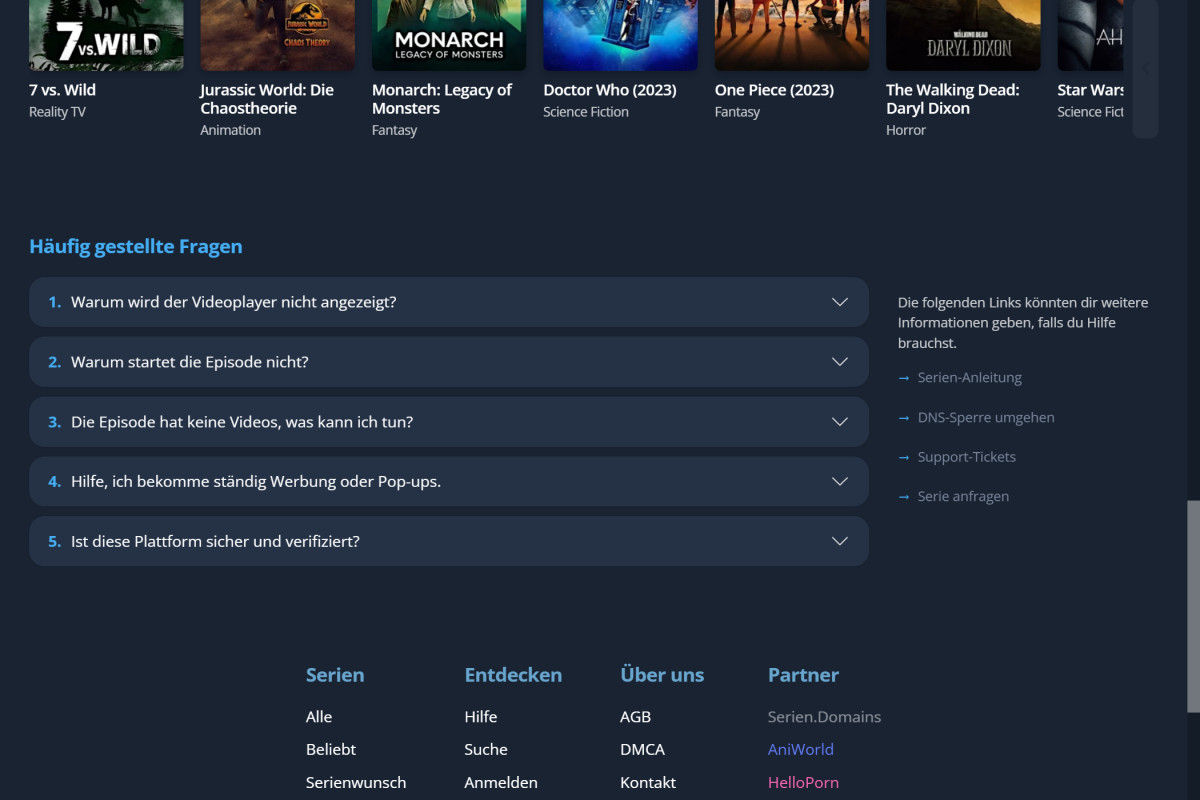Screen dimensions: 1200x800
Task: Select Anmelden under the Entdecken column
Action: [x=501, y=782]
